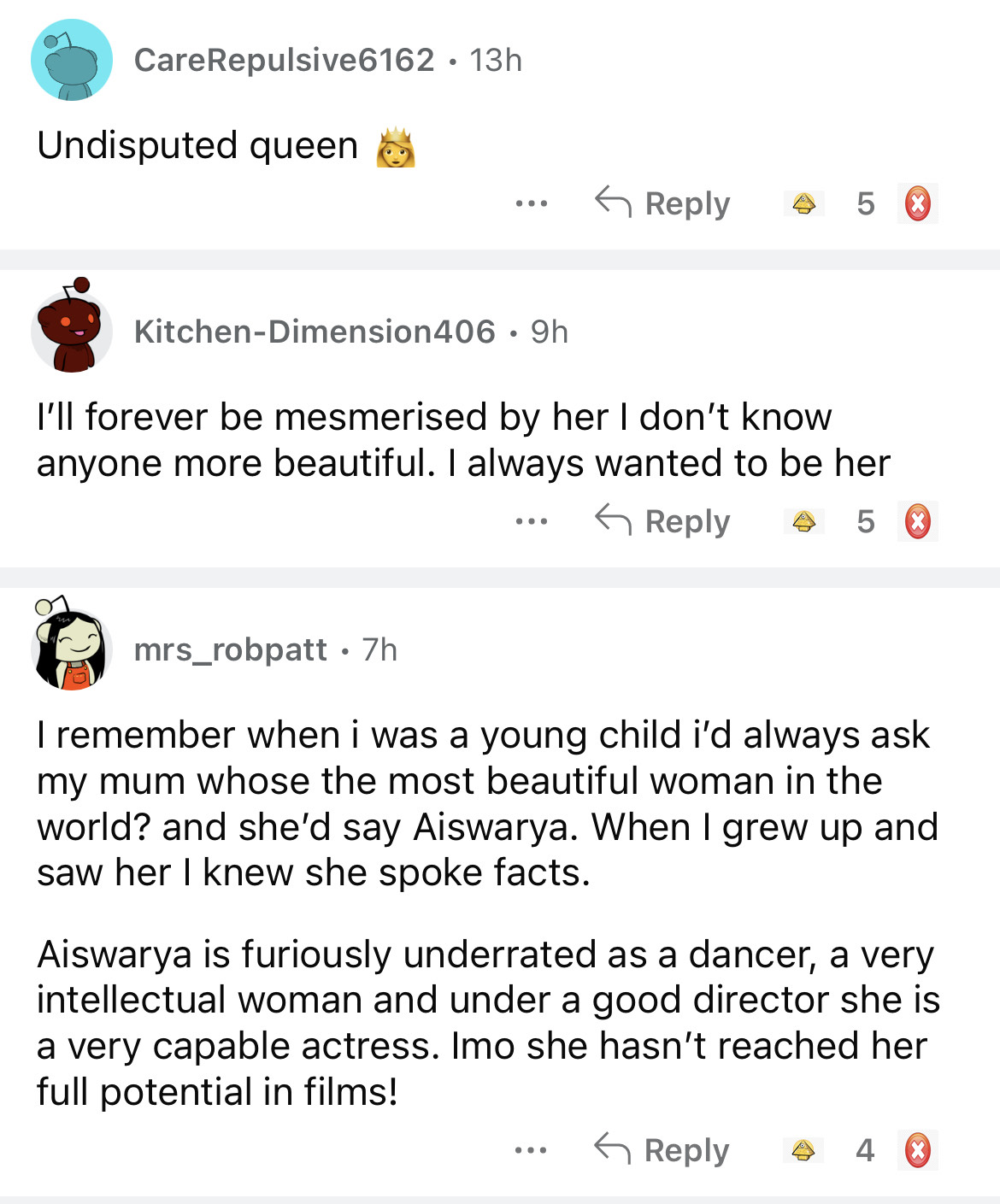The width and height of the screenshot is (1000, 1204).
Task: Open more options for Kitchen-Dimension406's comment
Action: 531,521
